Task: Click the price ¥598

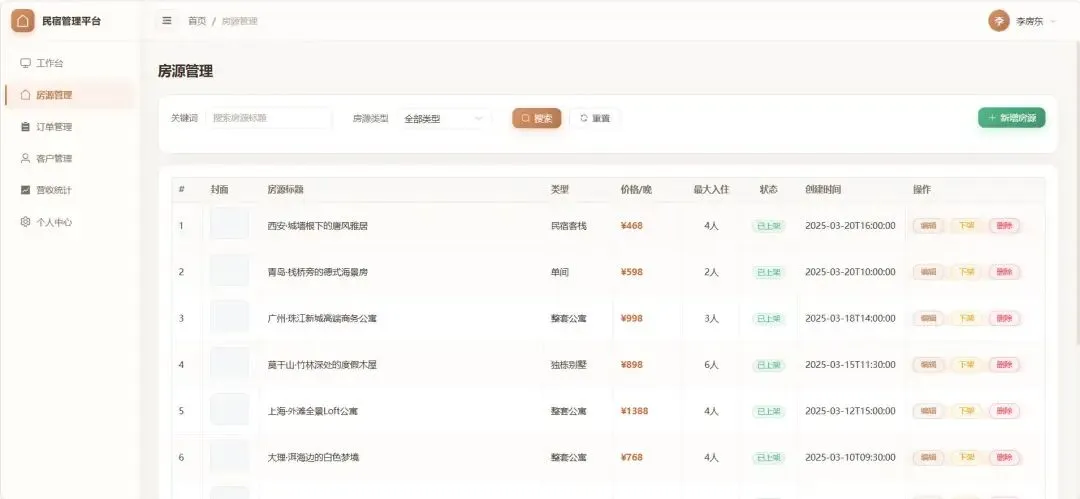Action: [632, 272]
